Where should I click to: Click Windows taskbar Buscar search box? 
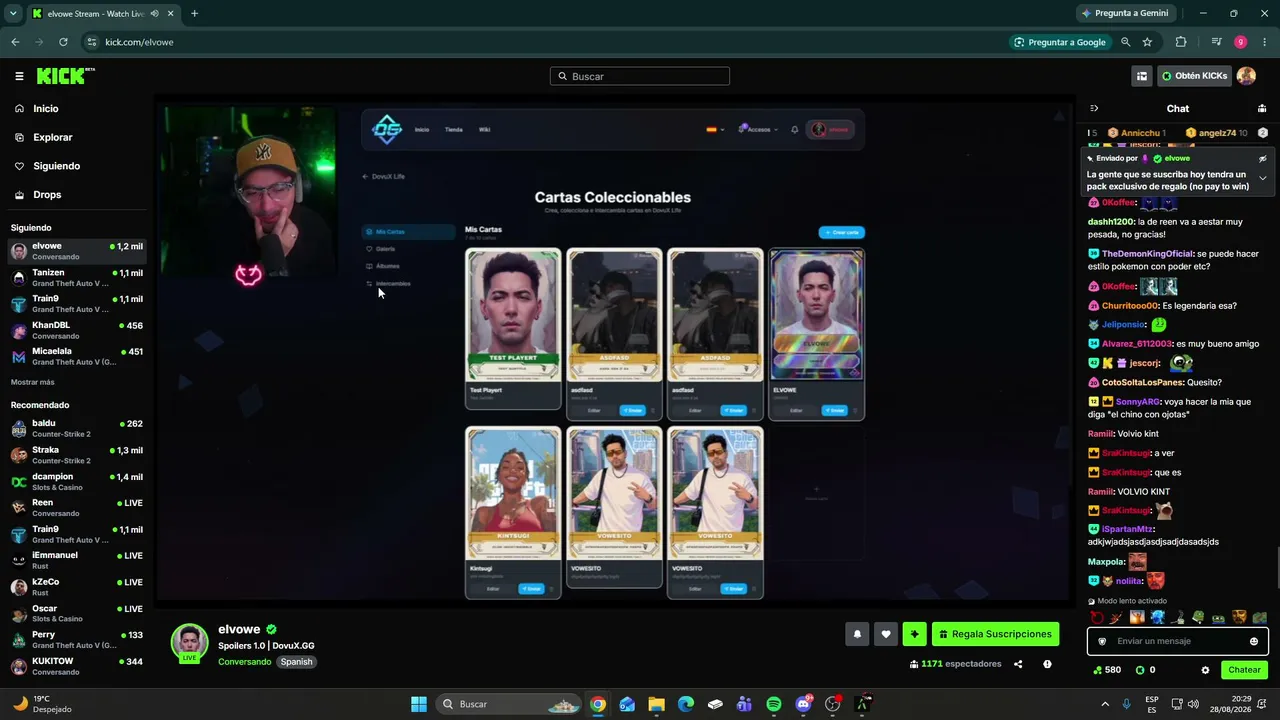(510, 704)
